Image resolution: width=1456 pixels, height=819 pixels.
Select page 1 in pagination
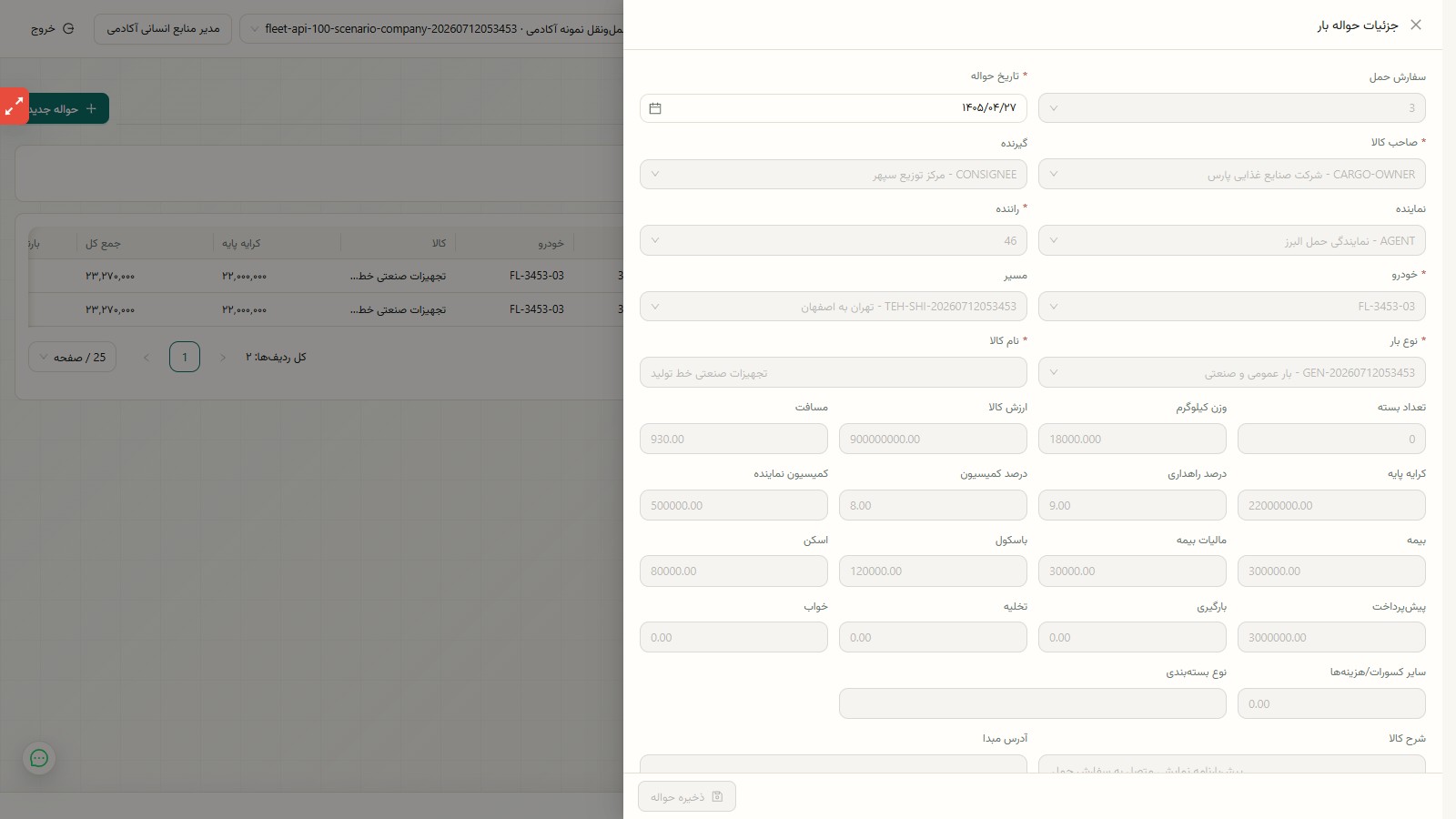pos(185,358)
